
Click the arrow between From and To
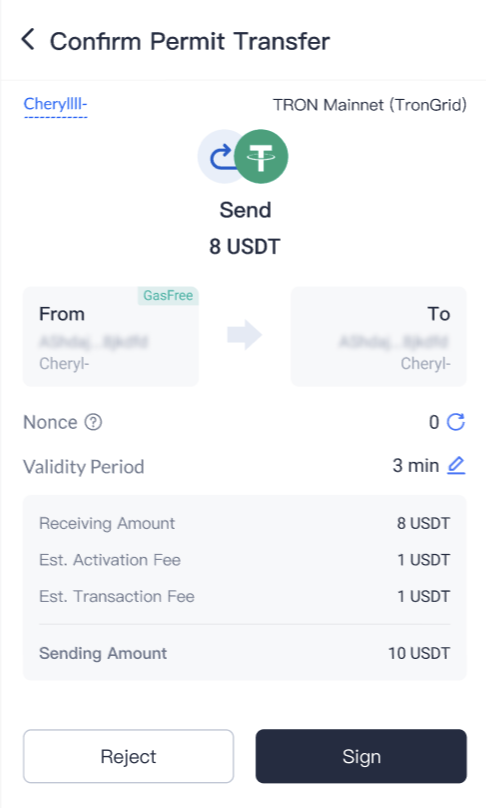point(245,335)
